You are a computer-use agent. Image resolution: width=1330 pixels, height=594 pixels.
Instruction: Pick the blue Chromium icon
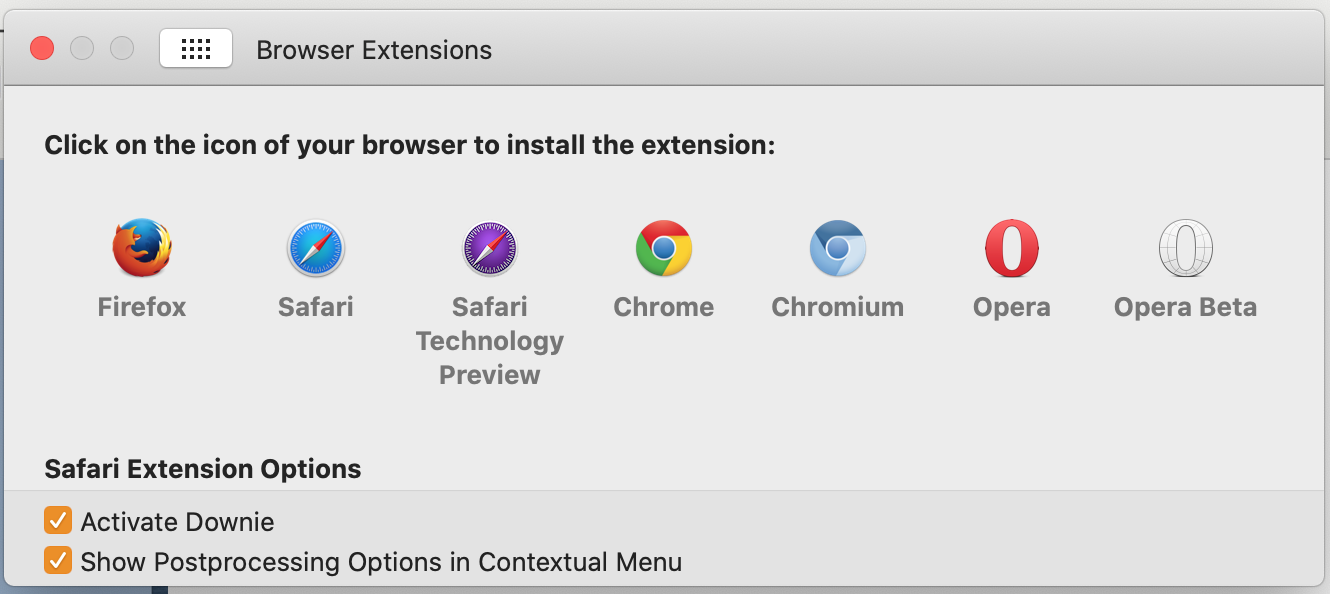pos(838,248)
